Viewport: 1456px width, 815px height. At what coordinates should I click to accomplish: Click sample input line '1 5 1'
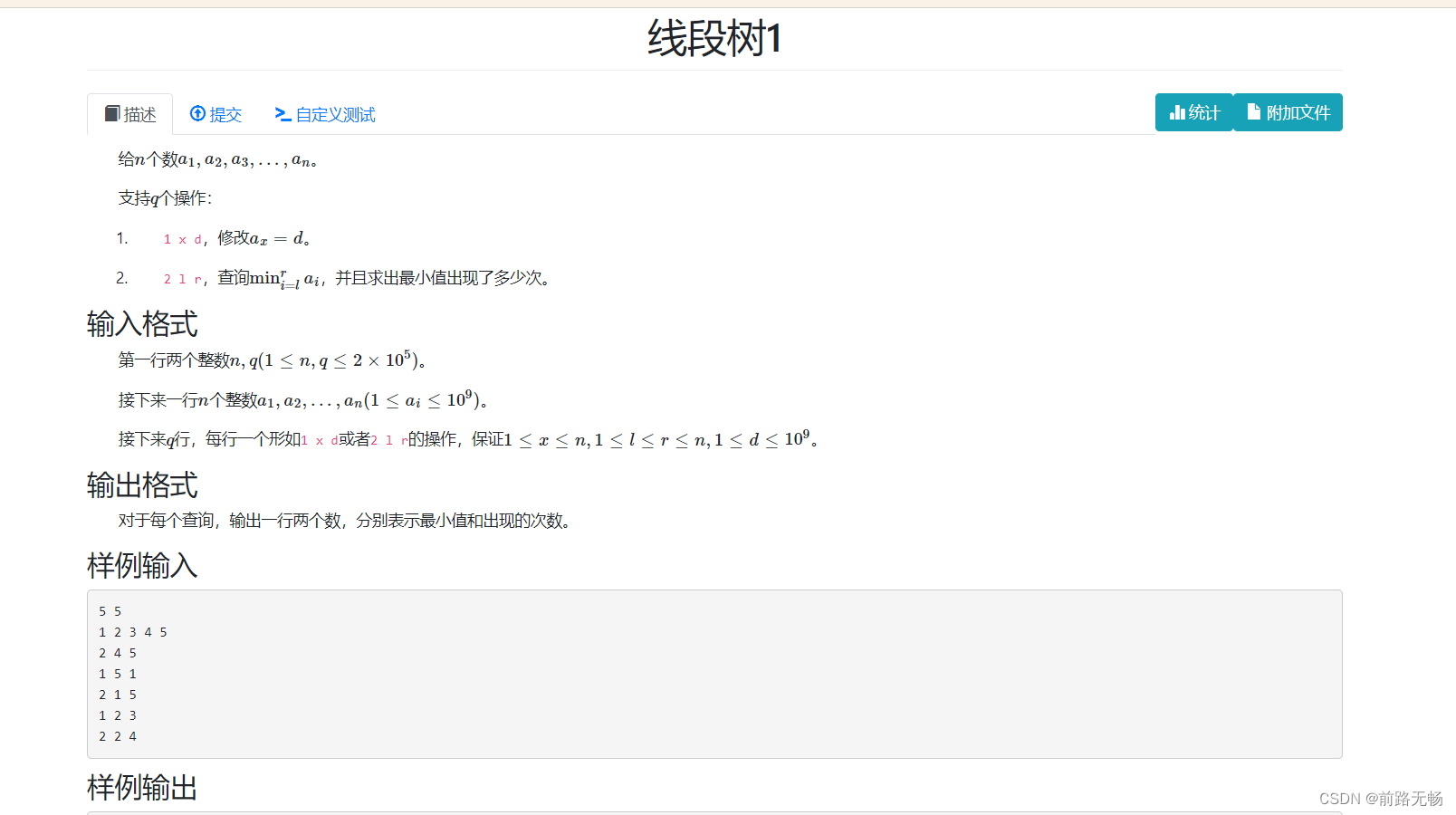tap(118, 674)
